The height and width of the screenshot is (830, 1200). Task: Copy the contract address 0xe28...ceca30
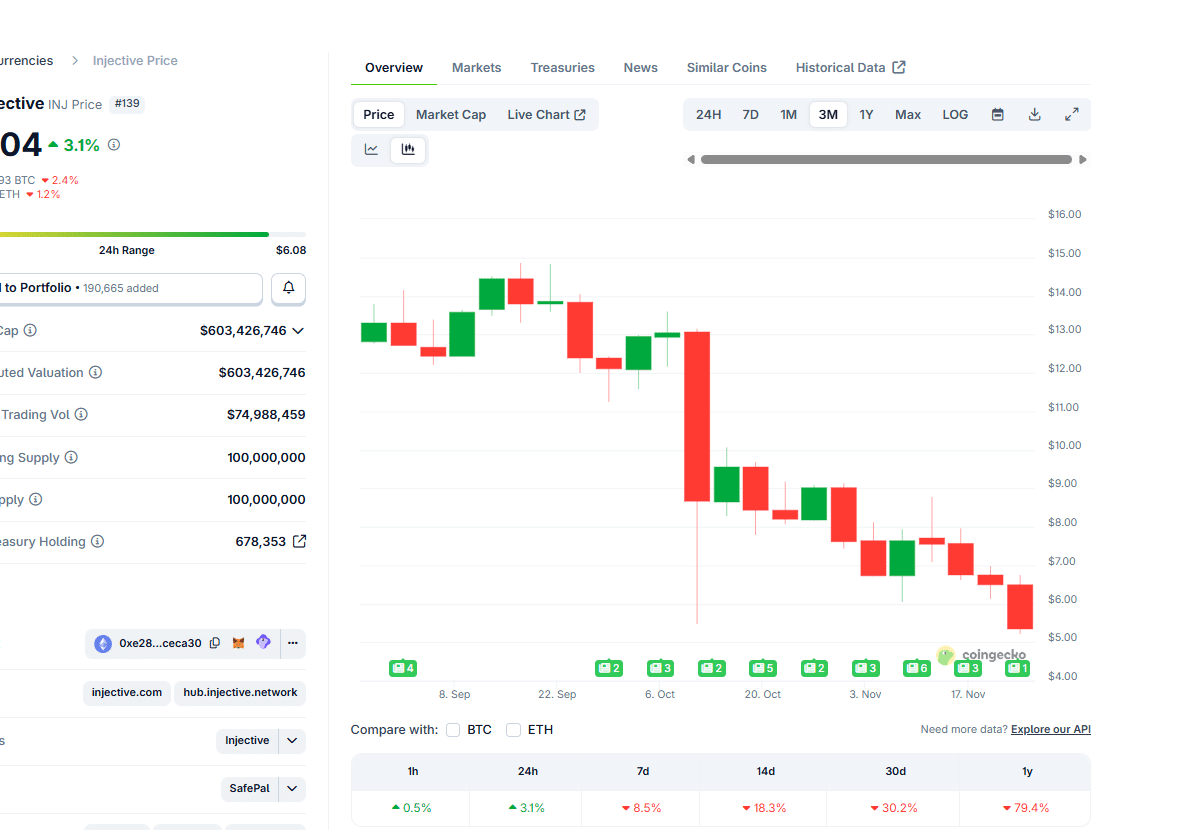(x=215, y=643)
